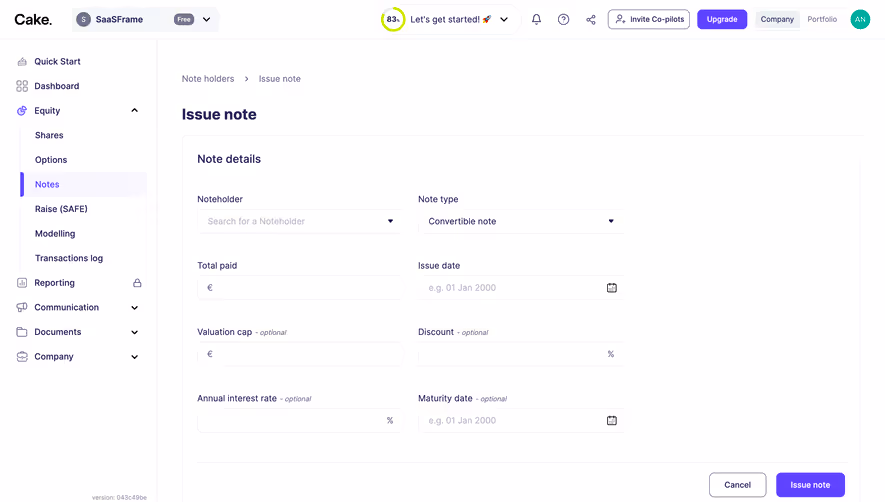The width and height of the screenshot is (885, 502).
Task: Select Notes in sidebar
Action: point(84,185)
